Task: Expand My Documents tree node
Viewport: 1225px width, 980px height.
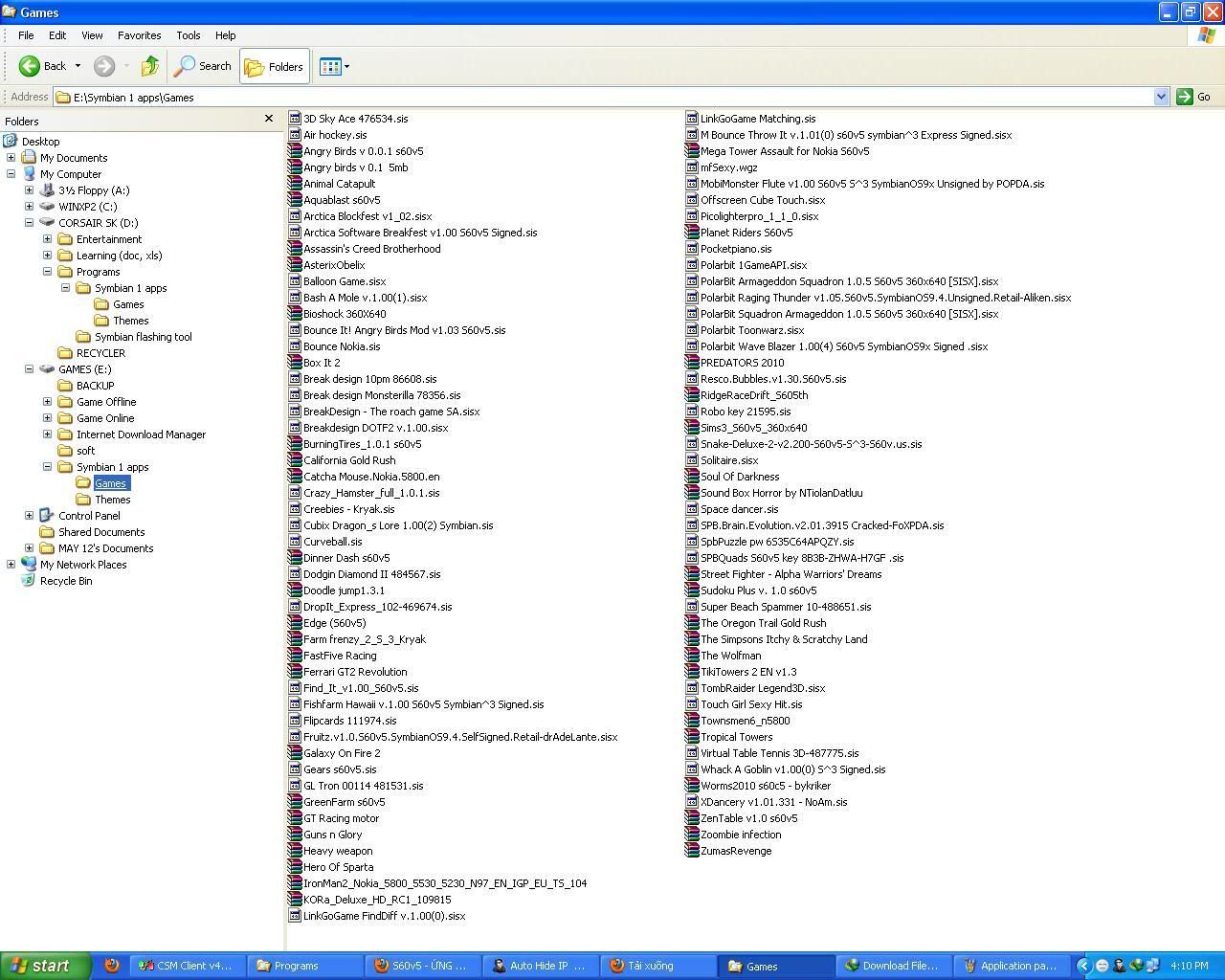Action: [11, 158]
